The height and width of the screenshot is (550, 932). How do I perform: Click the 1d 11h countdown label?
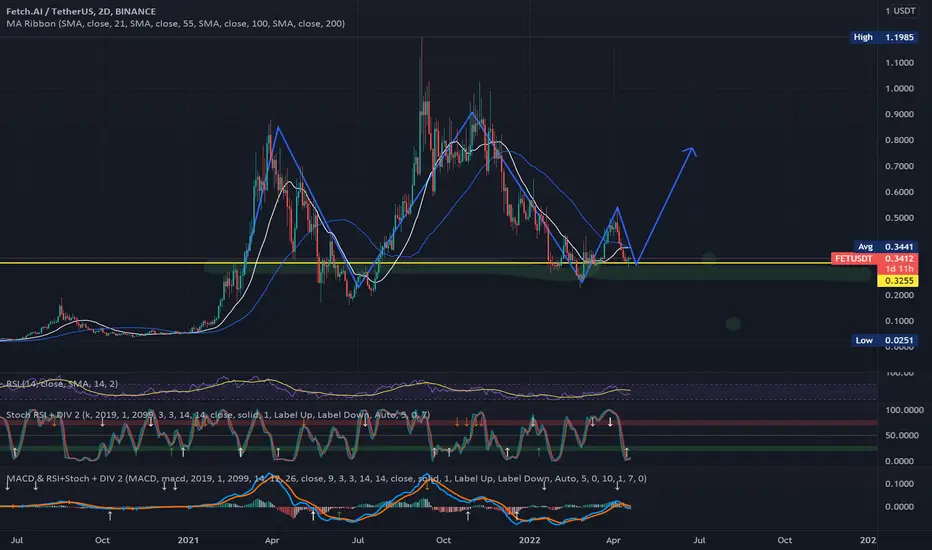pos(899,269)
